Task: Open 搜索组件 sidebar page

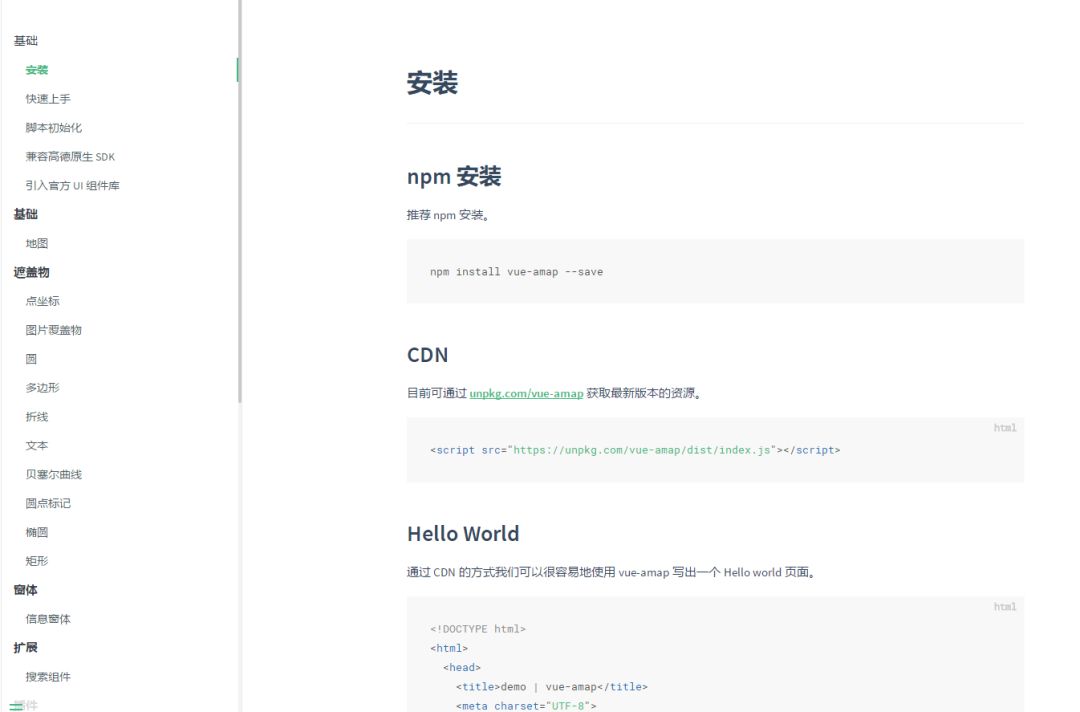Action: (x=48, y=678)
